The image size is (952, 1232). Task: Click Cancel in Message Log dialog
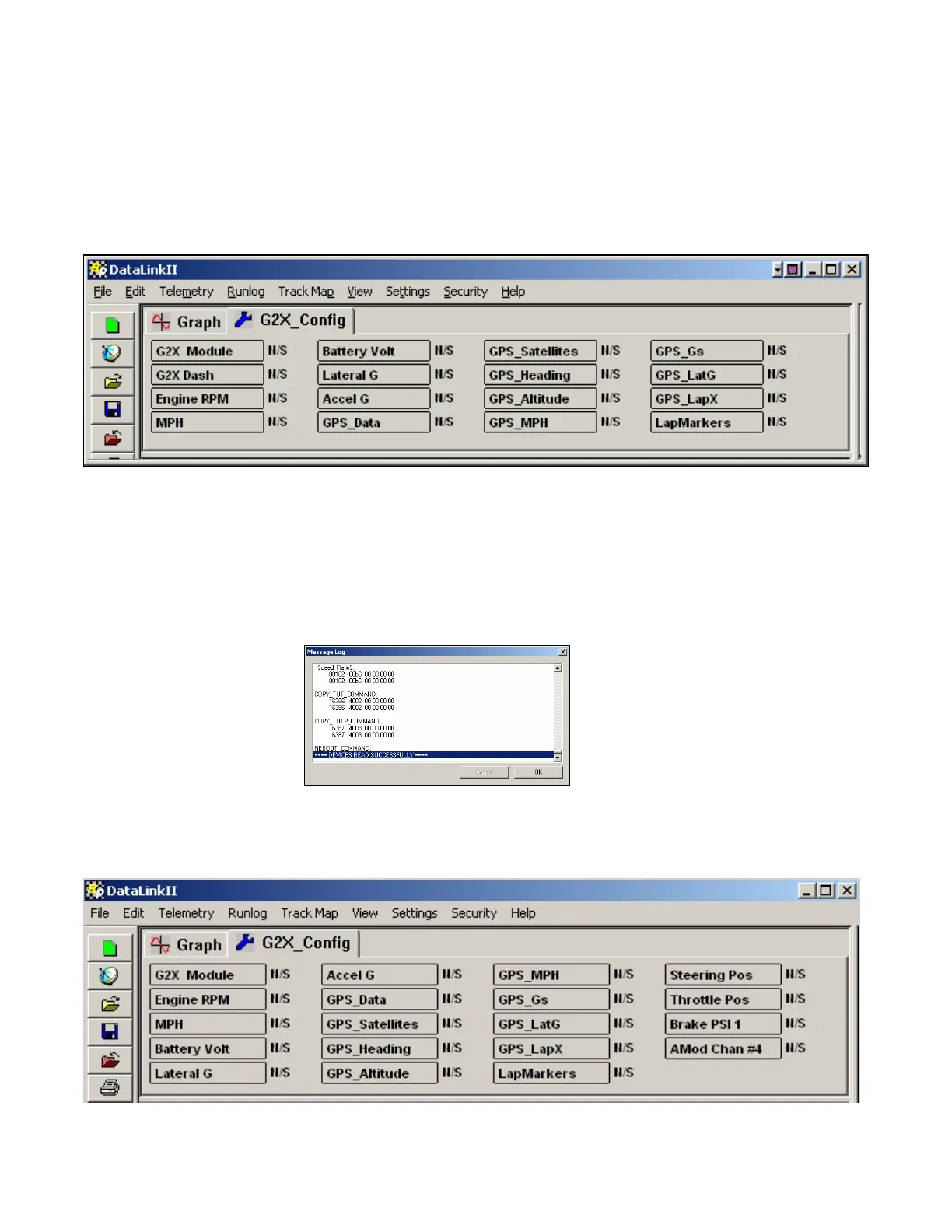pos(484,772)
